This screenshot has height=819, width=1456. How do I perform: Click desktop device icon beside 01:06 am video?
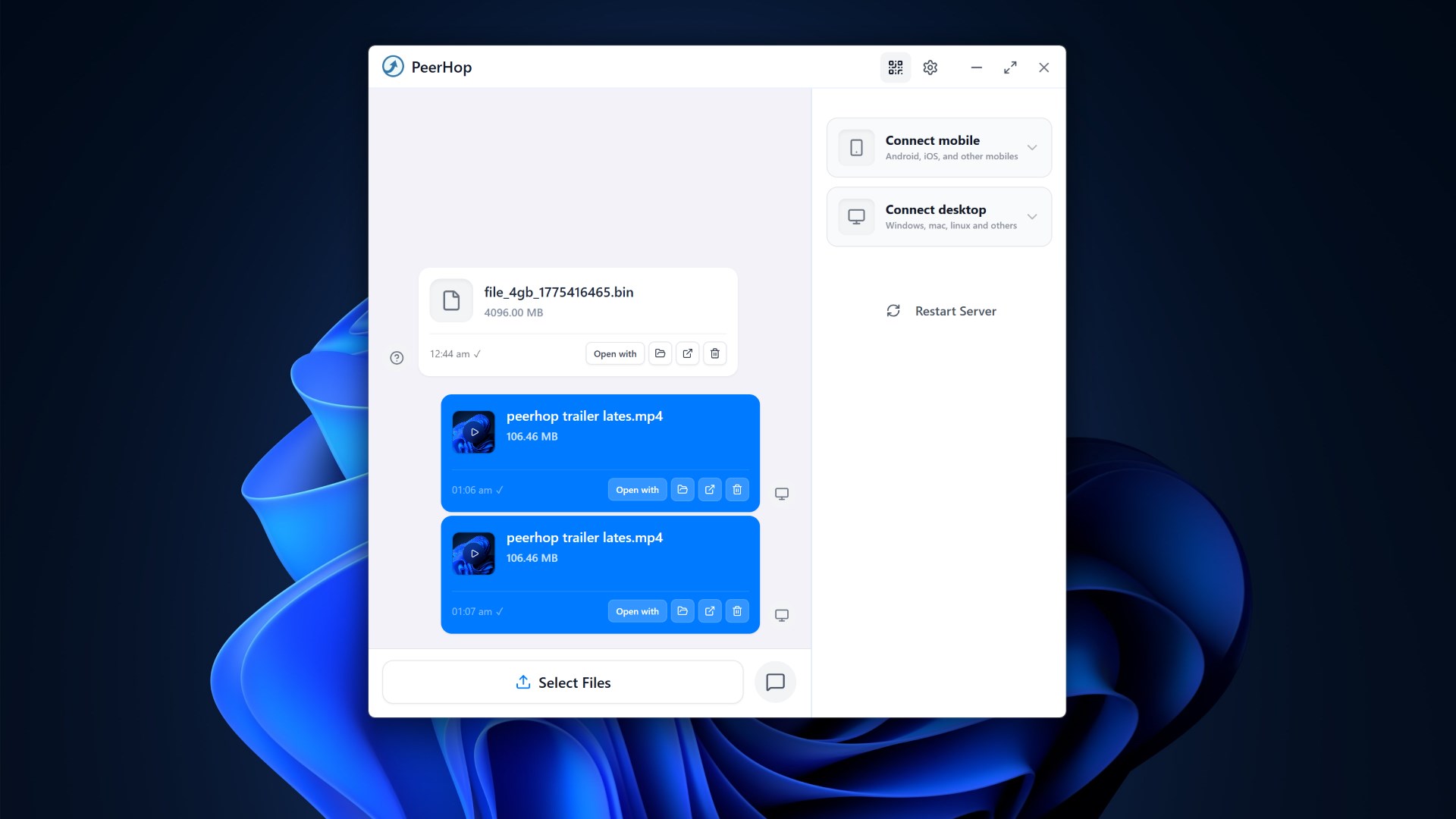tap(782, 494)
